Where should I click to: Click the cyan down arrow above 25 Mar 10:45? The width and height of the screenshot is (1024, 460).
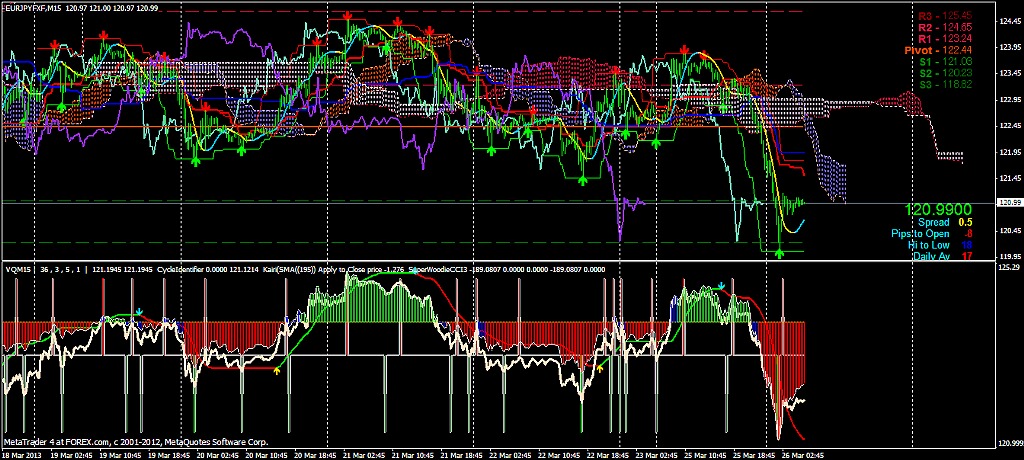[x=721, y=286]
